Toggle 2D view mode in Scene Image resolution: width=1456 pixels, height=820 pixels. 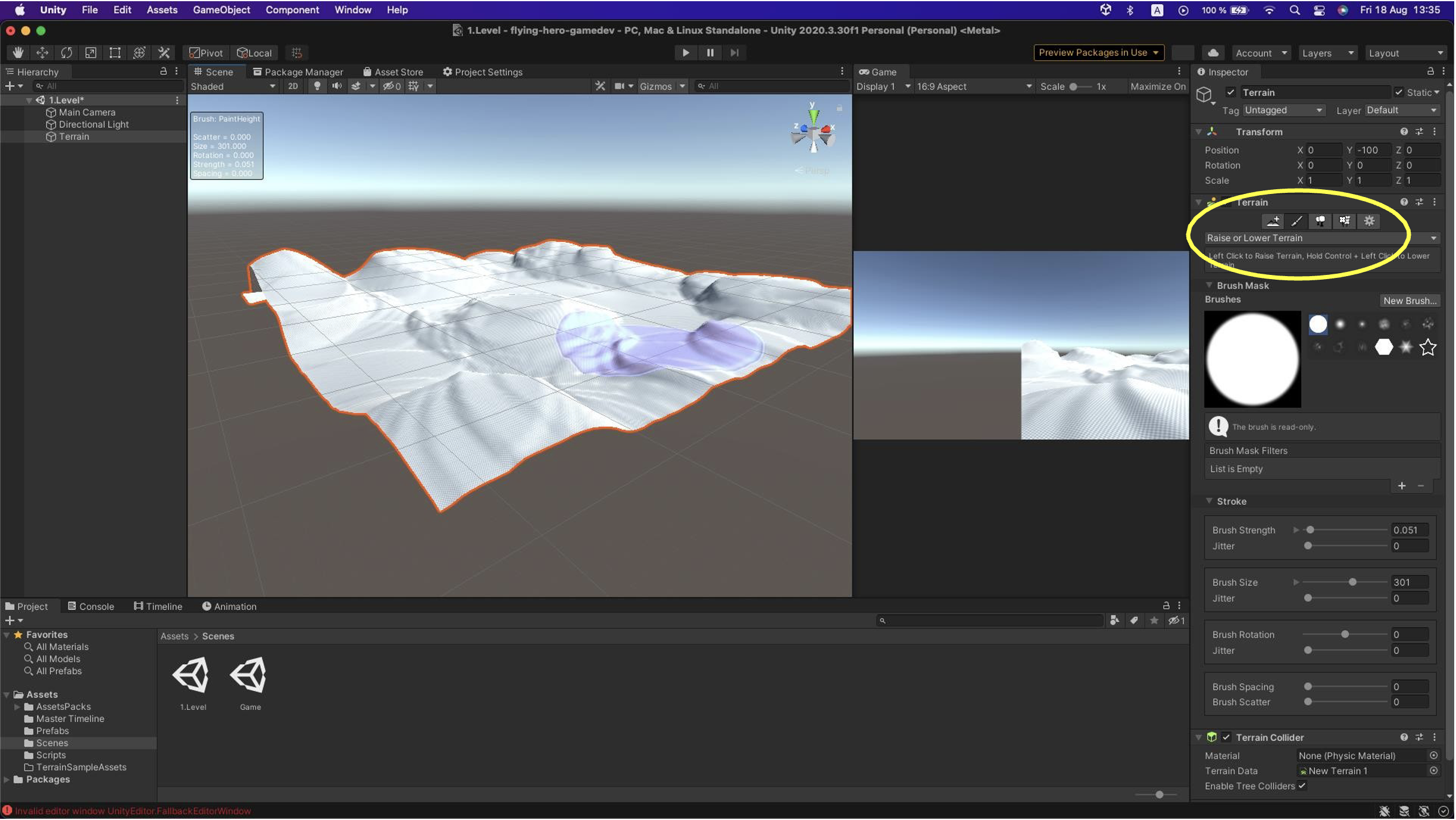pos(293,86)
